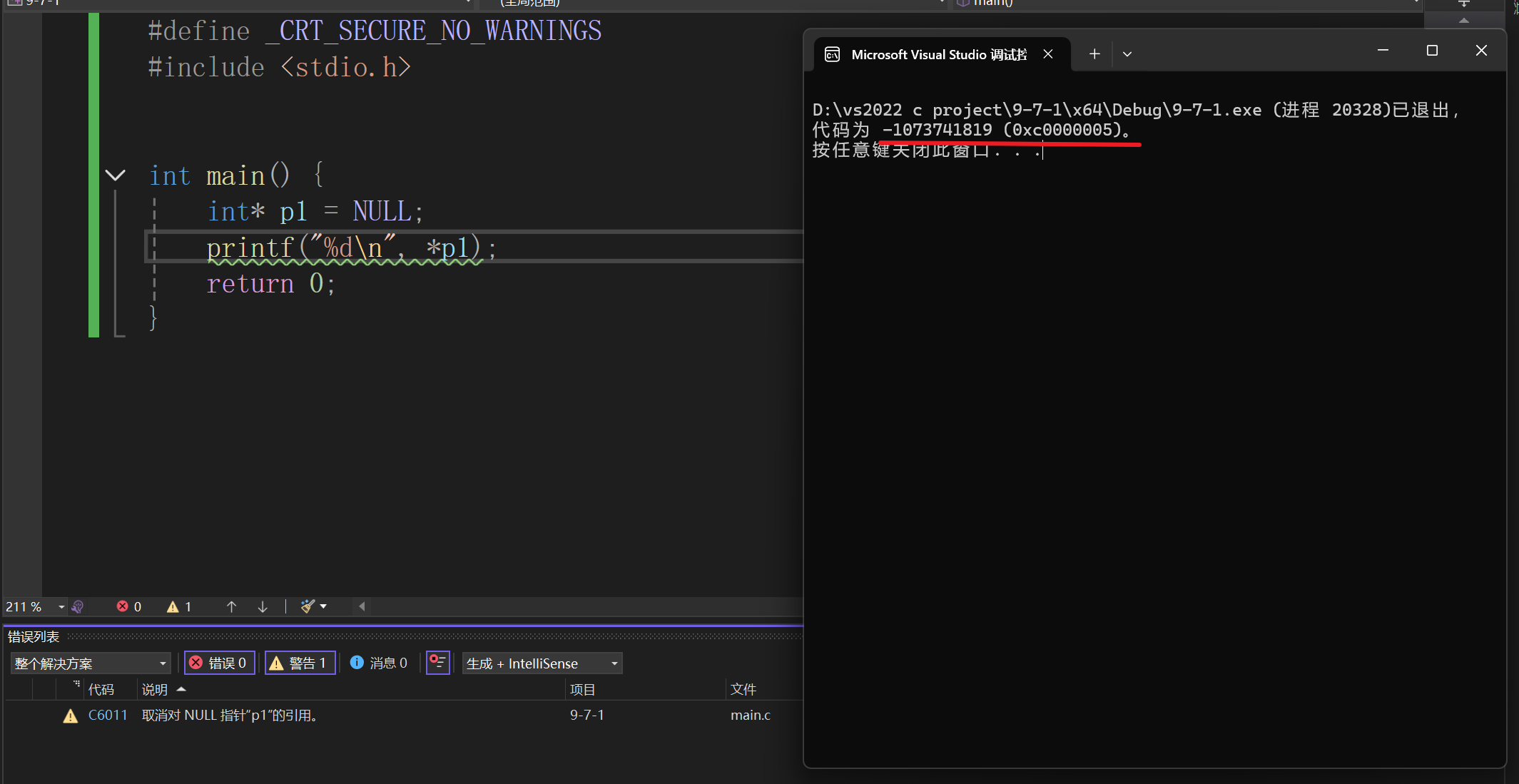Open the 整个解决方案 scope dropdown
This screenshot has height=784, width=1519.
[x=90, y=663]
